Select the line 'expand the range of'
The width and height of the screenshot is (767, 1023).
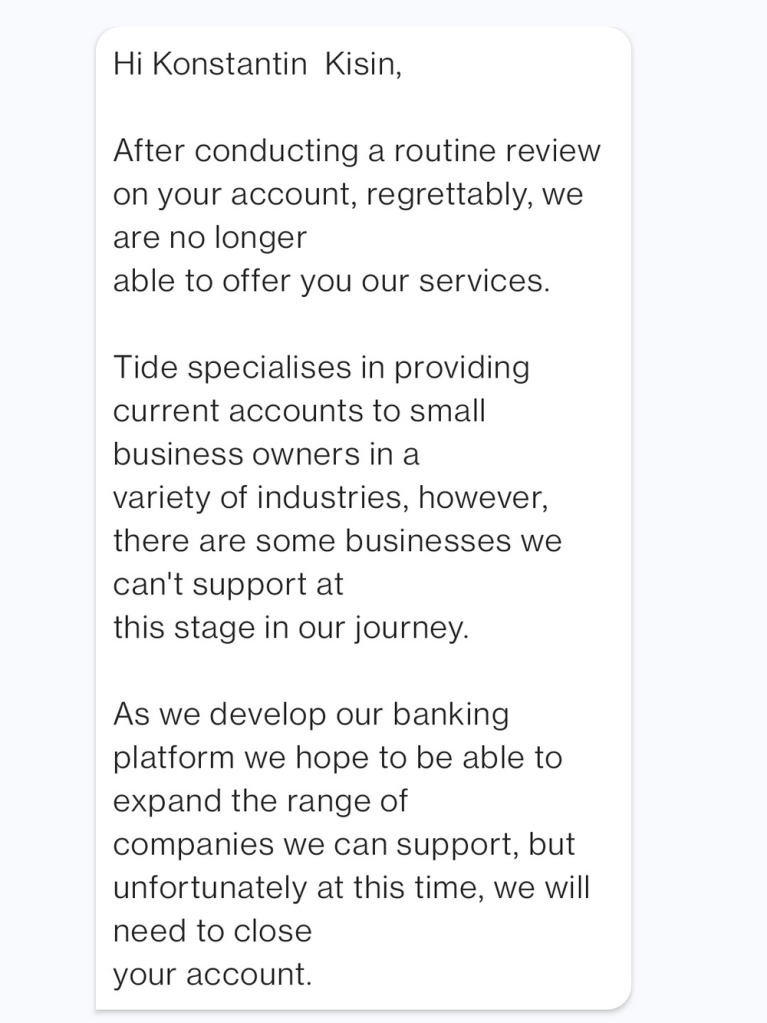click(260, 801)
